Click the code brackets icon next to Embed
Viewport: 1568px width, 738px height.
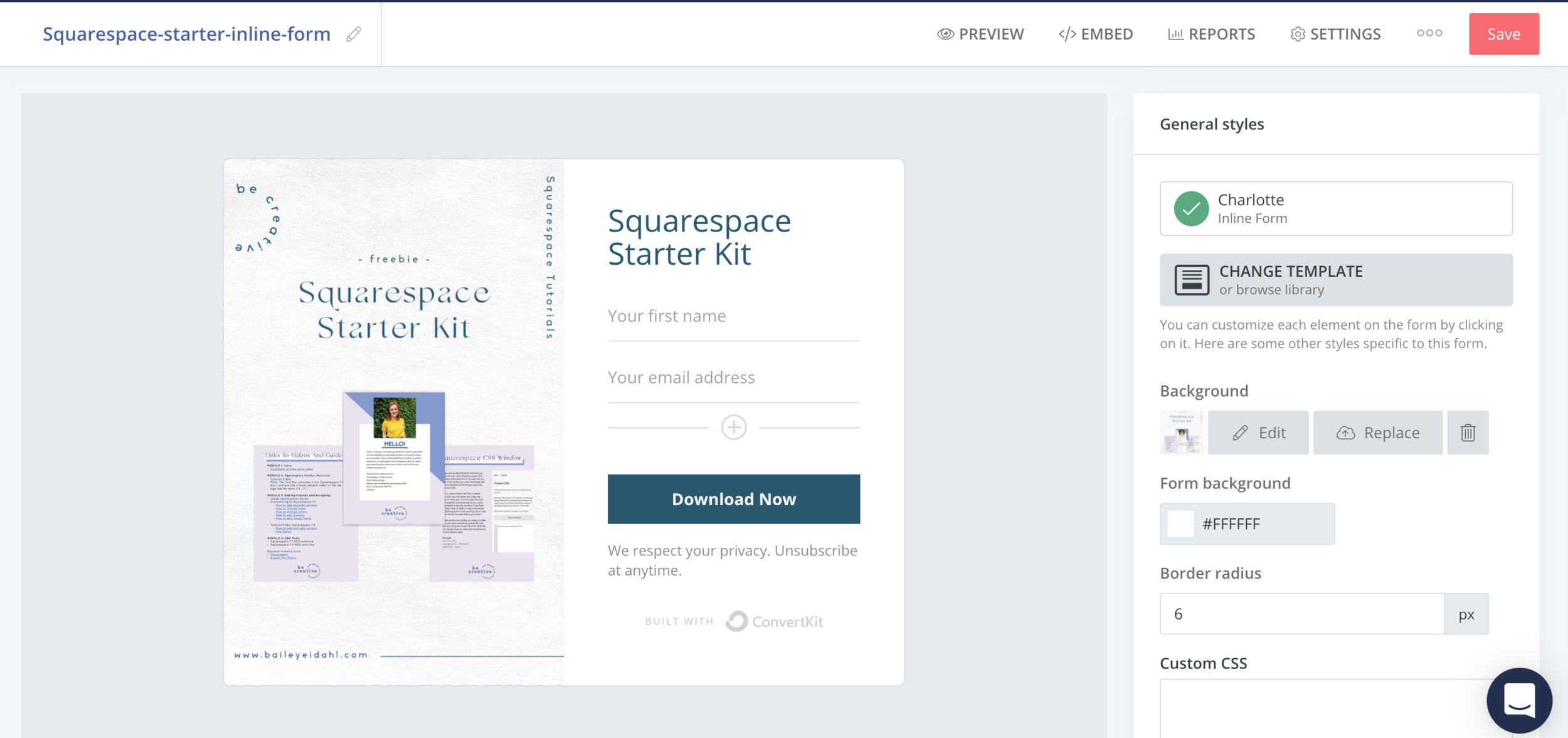[1067, 34]
